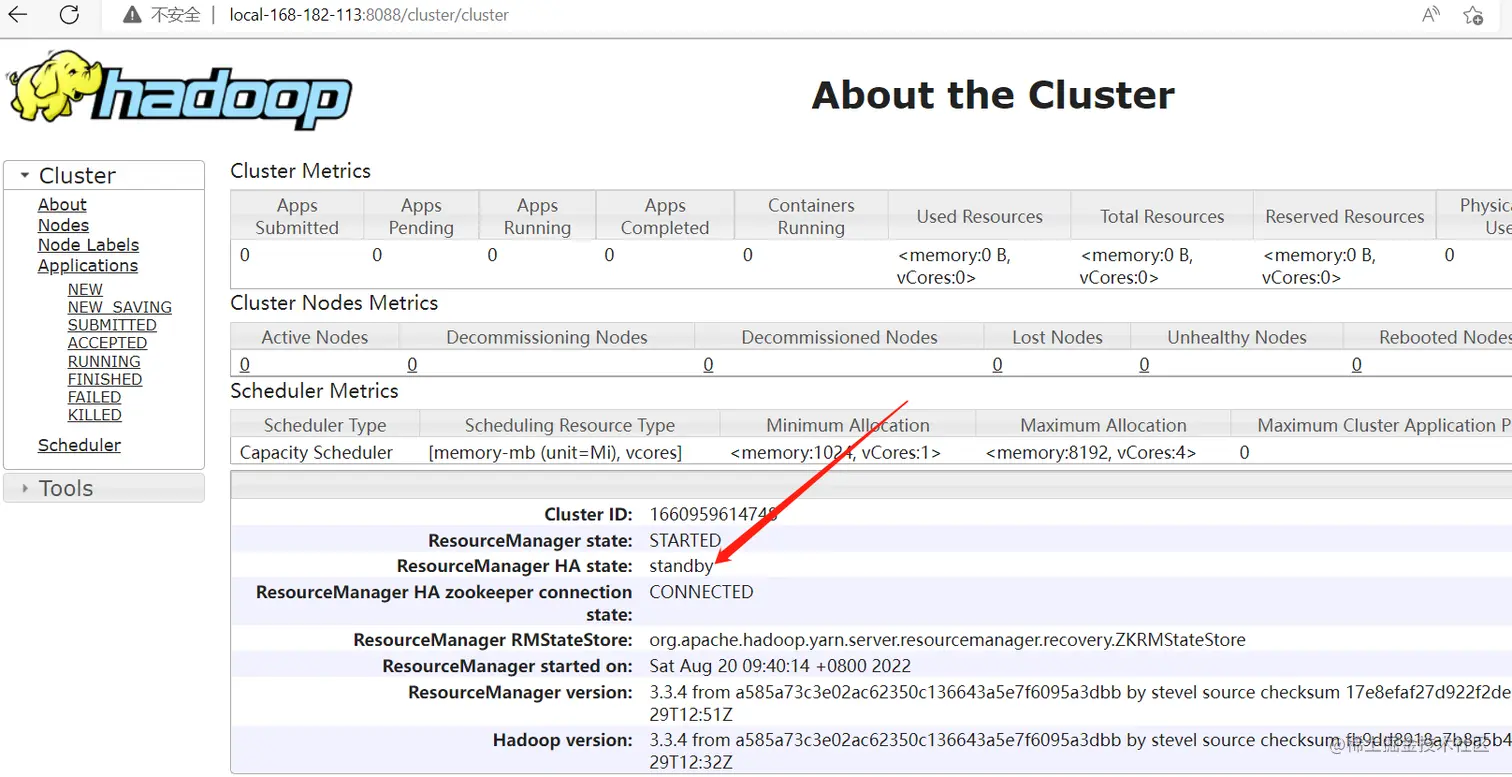1512x777 pixels.
Task: Click the CONNECTED zookeeper state value
Action: [701, 592]
